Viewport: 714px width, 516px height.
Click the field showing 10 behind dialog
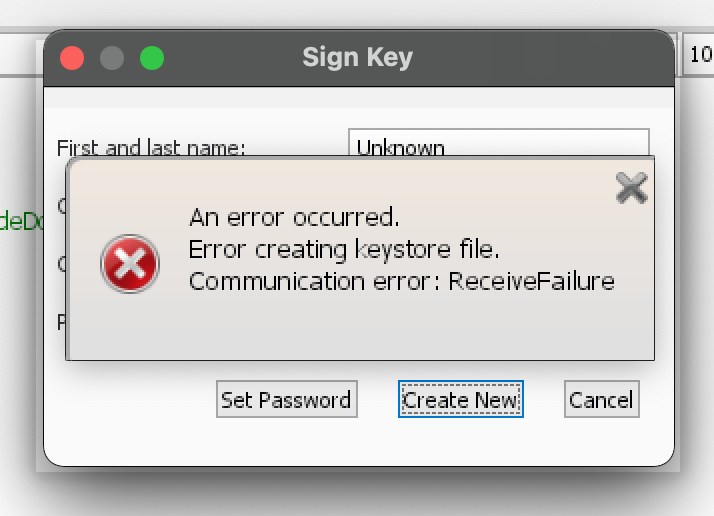point(698,57)
